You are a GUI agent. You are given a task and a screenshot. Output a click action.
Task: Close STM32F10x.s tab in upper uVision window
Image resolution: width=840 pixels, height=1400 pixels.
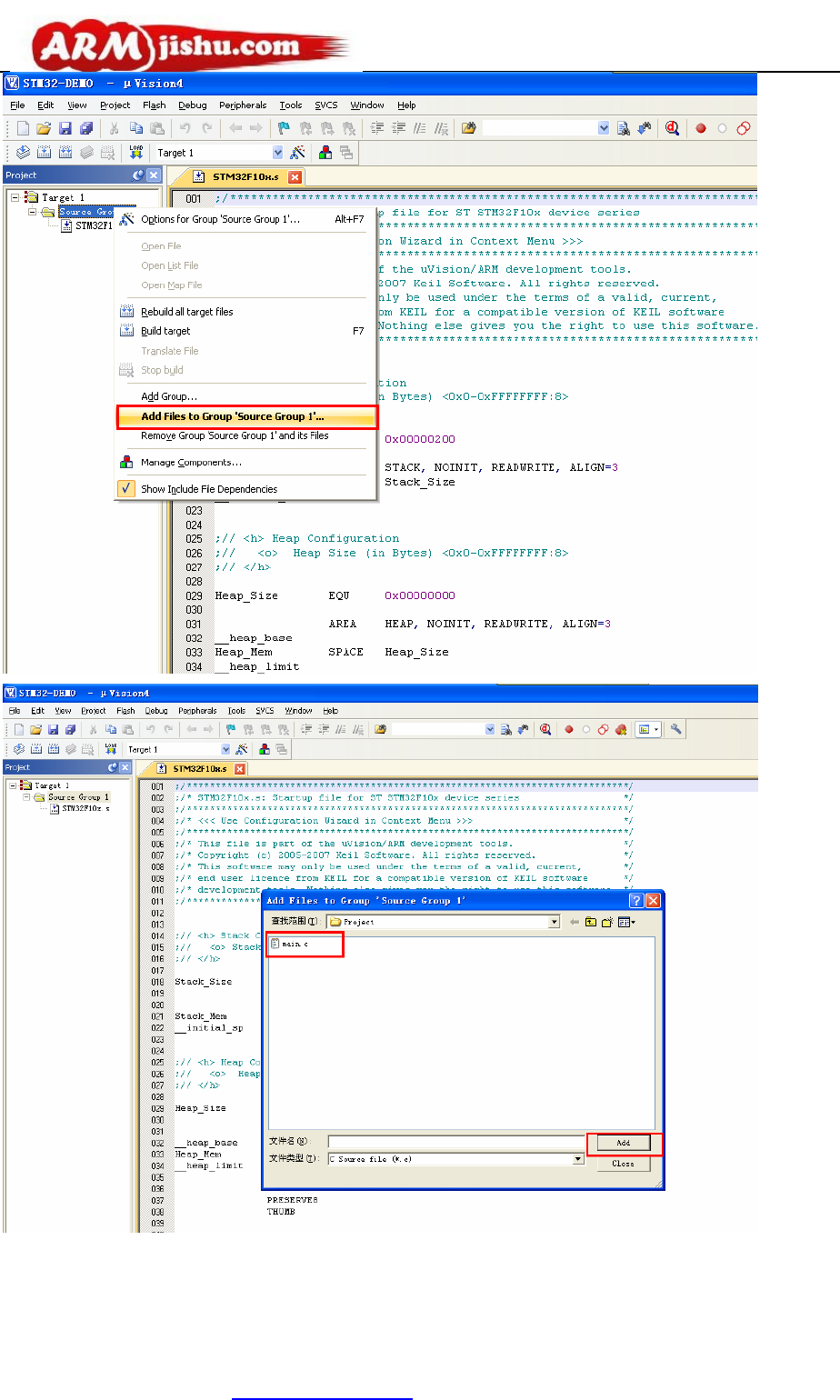(295, 177)
